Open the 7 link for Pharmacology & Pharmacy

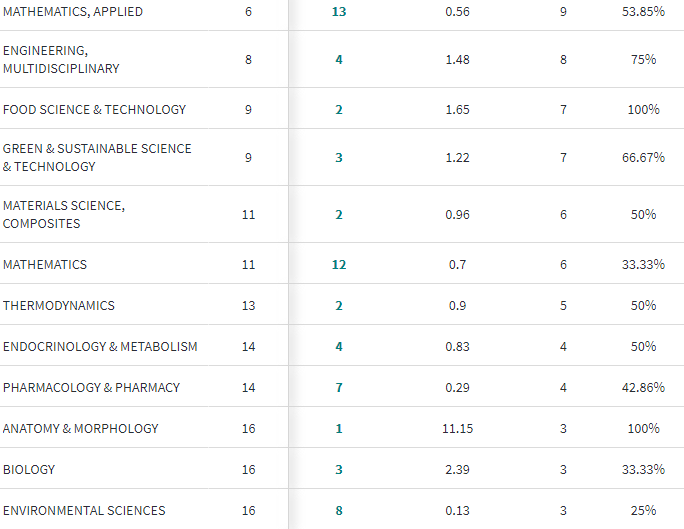pos(338,388)
